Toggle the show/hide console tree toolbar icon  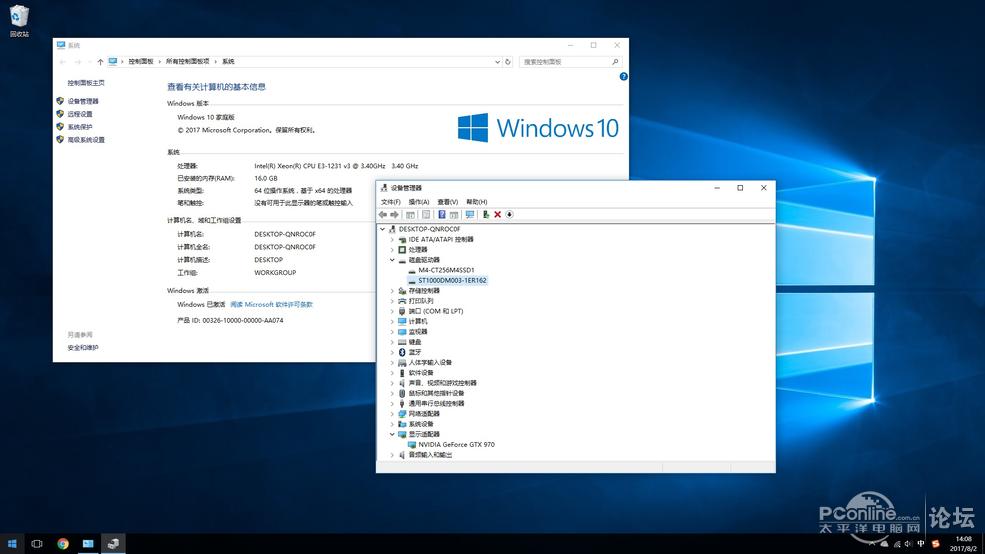coord(410,215)
